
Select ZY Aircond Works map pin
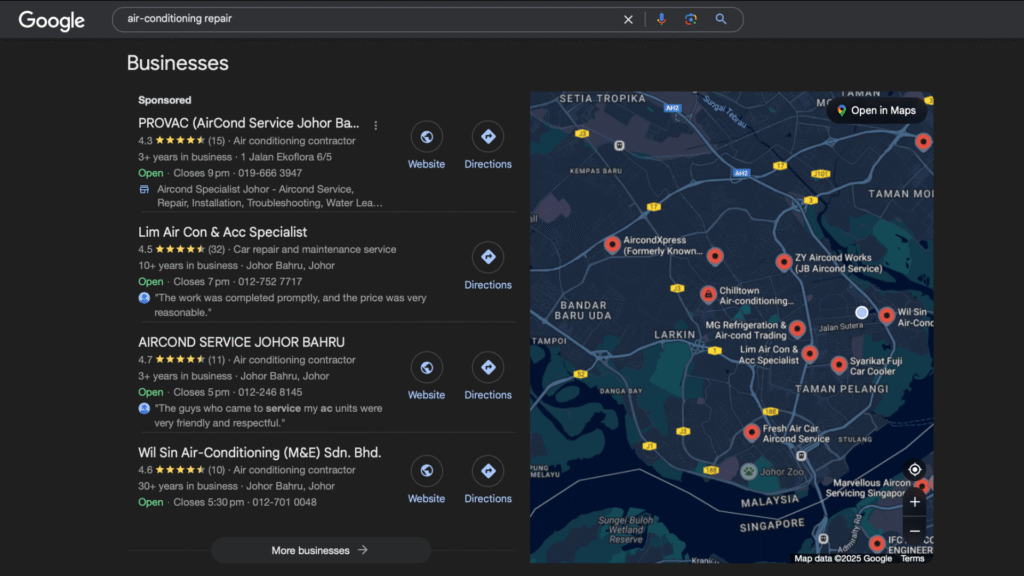click(x=784, y=262)
